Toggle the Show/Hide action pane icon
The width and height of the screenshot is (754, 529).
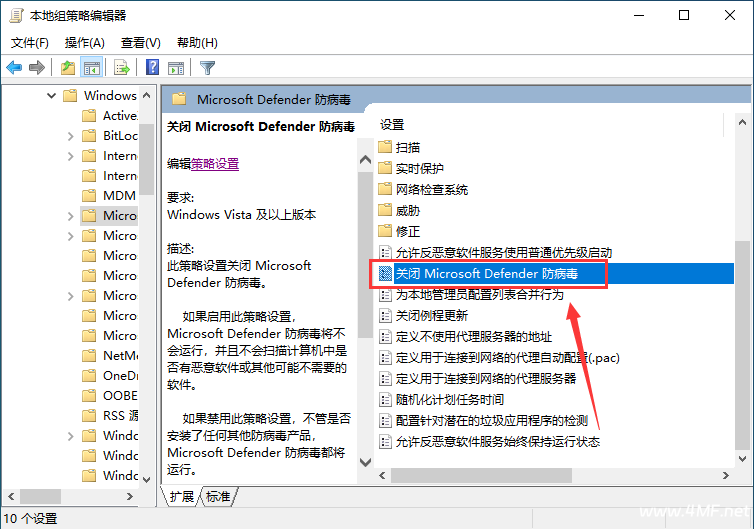point(176,68)
